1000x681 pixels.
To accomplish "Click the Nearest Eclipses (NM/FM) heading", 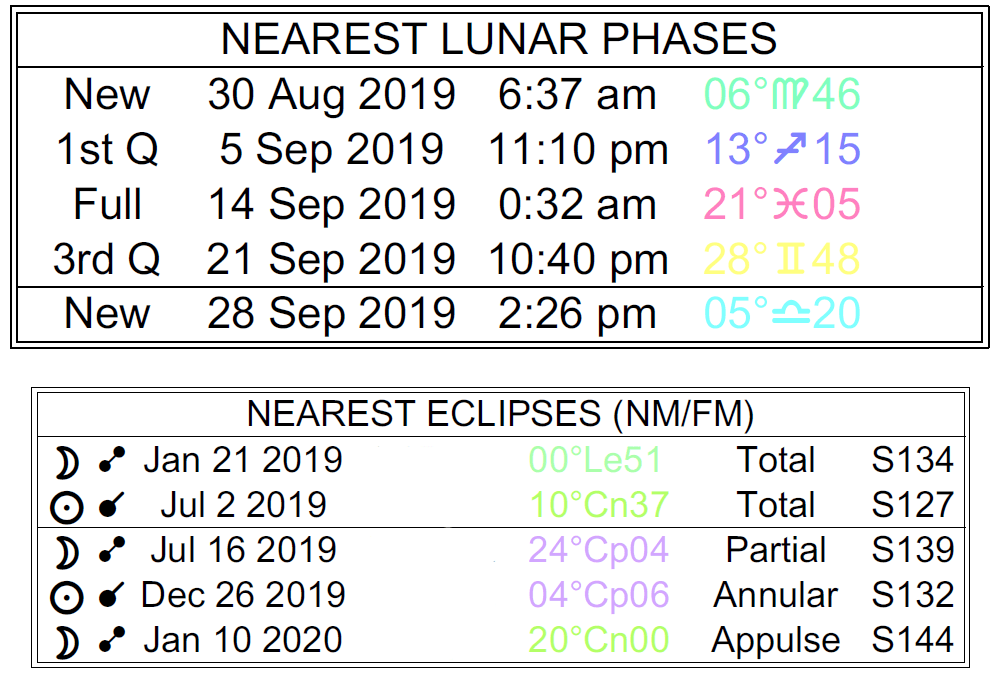I will (500, 414).
